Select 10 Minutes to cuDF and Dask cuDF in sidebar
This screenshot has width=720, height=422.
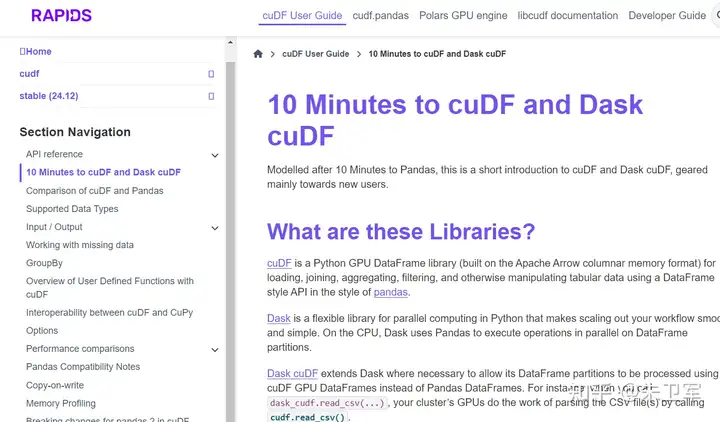tap(103, 172)
